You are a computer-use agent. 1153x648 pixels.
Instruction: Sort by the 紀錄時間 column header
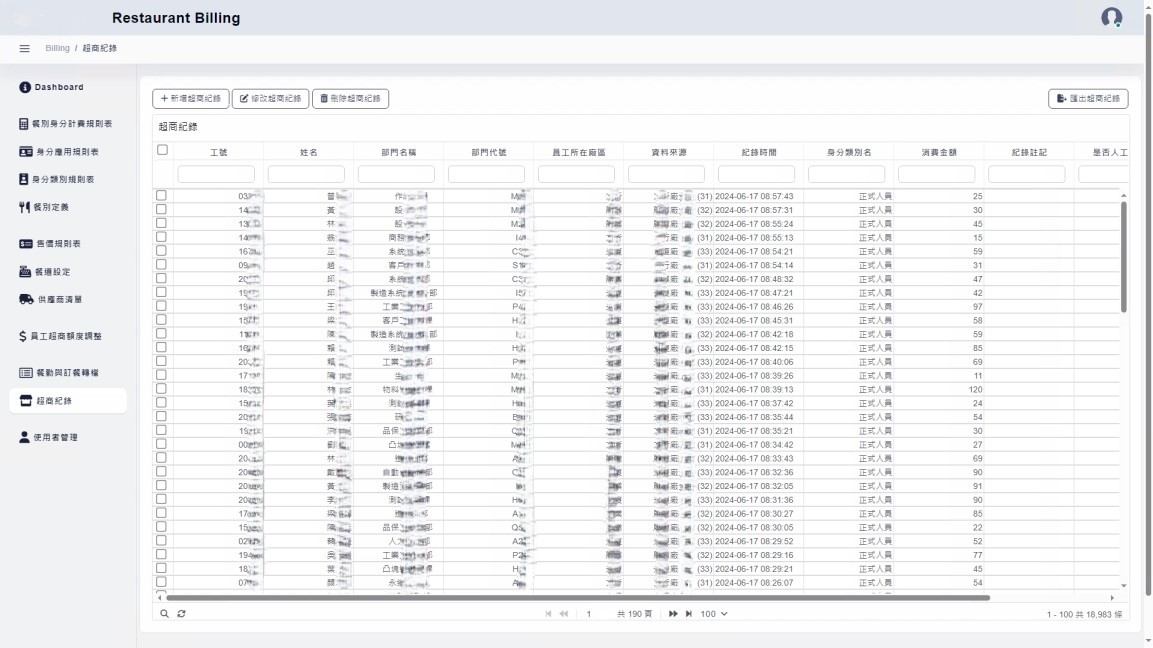pyautogui.click(x=758, y=152)
